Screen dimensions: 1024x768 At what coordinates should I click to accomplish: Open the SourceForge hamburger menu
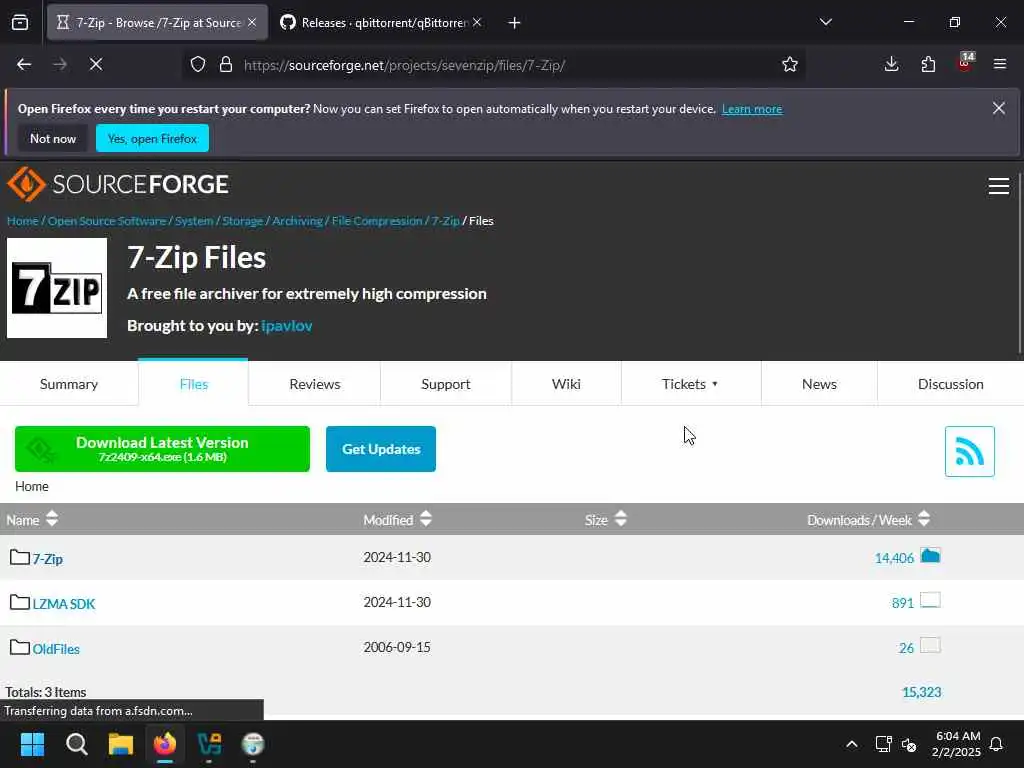999,186
